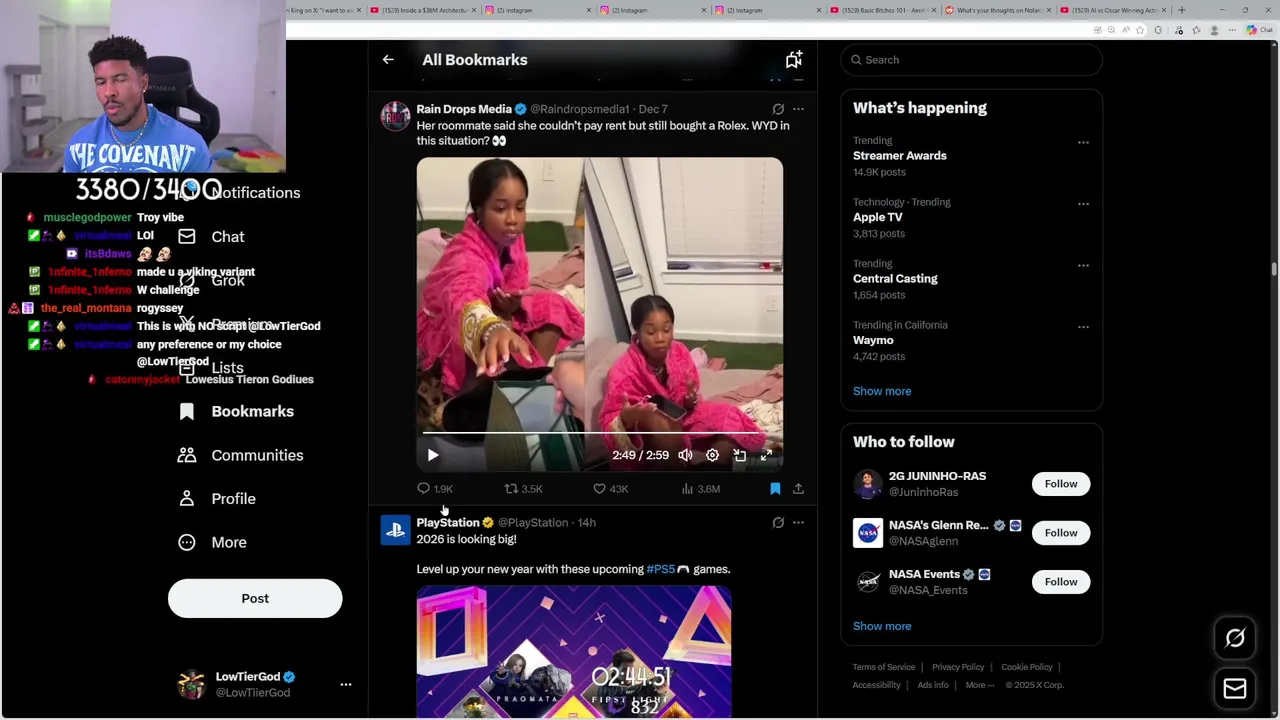Go to Communities in the sidebar
Viewport: 1280px width, 720px height.
click(240, 455)
